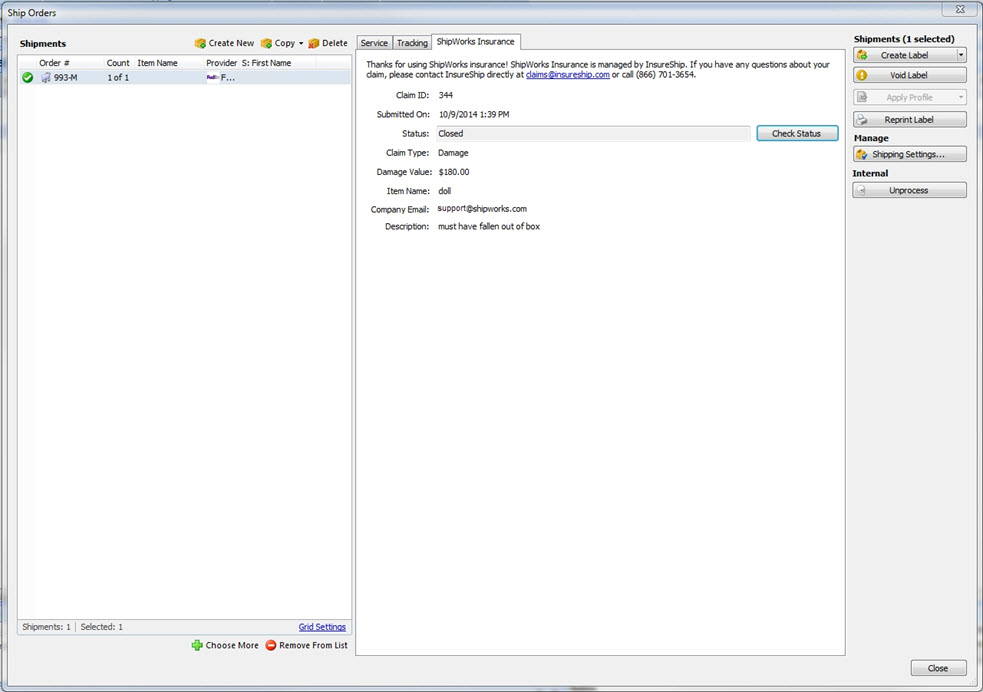
Task: Click the 'Shipments: 1' status text
Action: click(x=46, y=627)
